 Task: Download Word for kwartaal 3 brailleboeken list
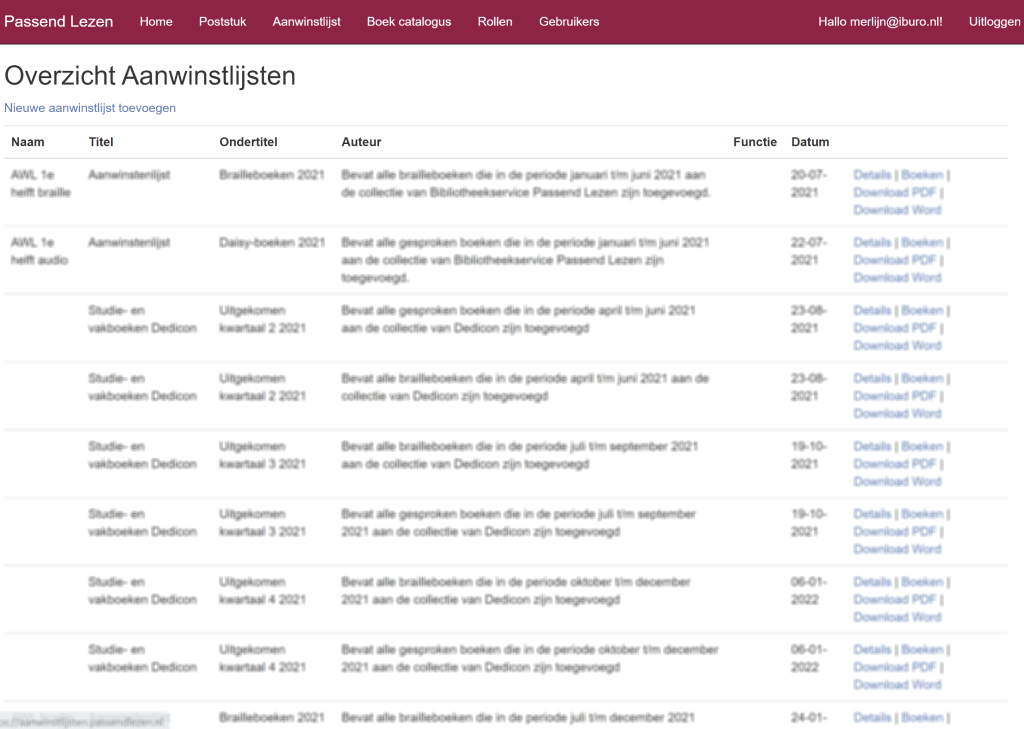(897, 481)
